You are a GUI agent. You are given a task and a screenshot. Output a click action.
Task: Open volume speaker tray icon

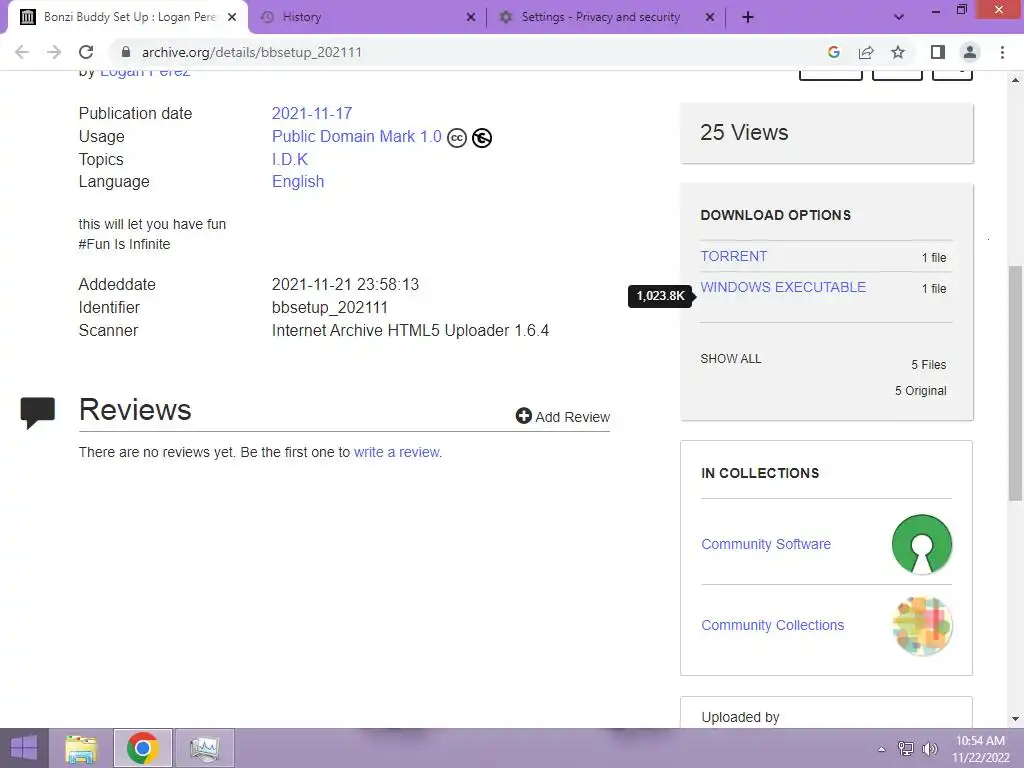929,748
